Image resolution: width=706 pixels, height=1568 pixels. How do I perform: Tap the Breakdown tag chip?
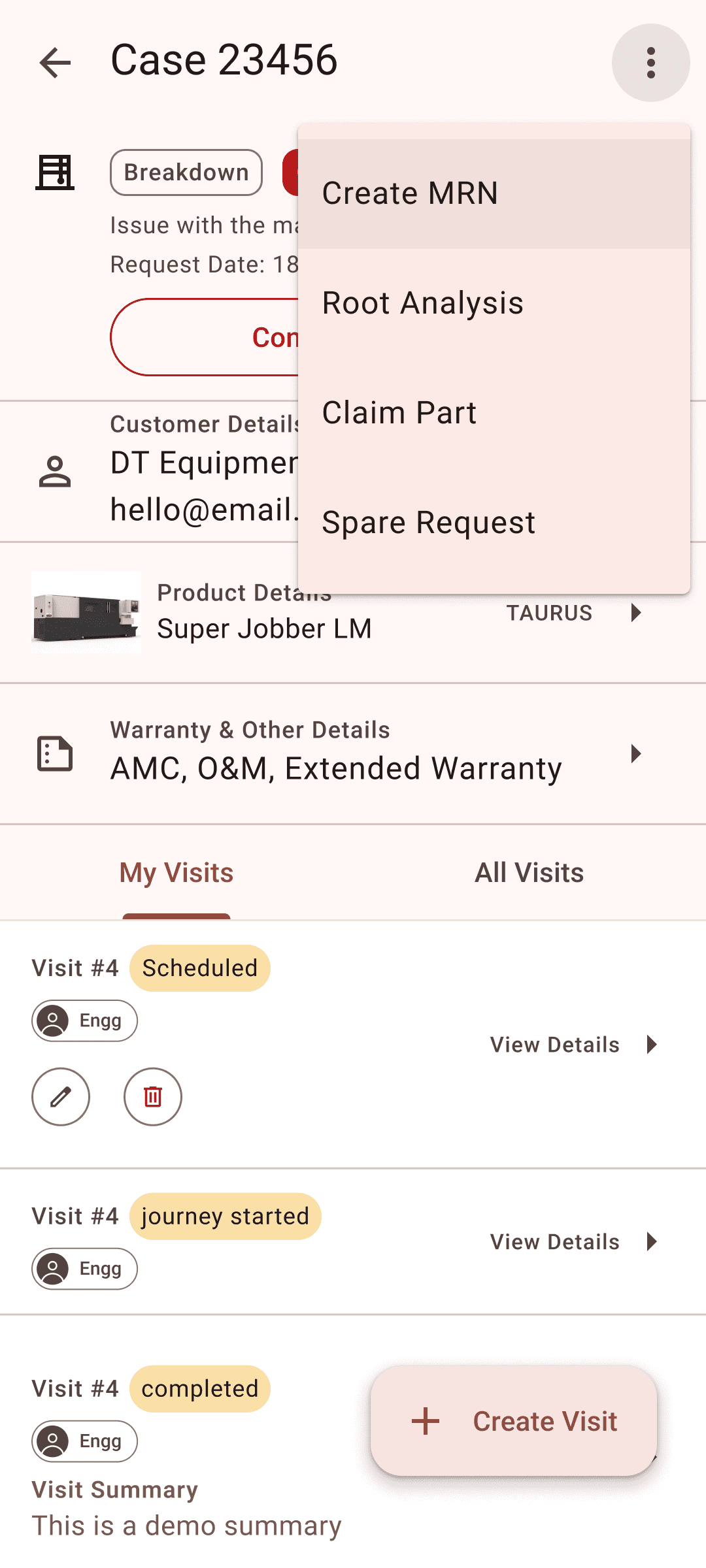click(186, 172)
